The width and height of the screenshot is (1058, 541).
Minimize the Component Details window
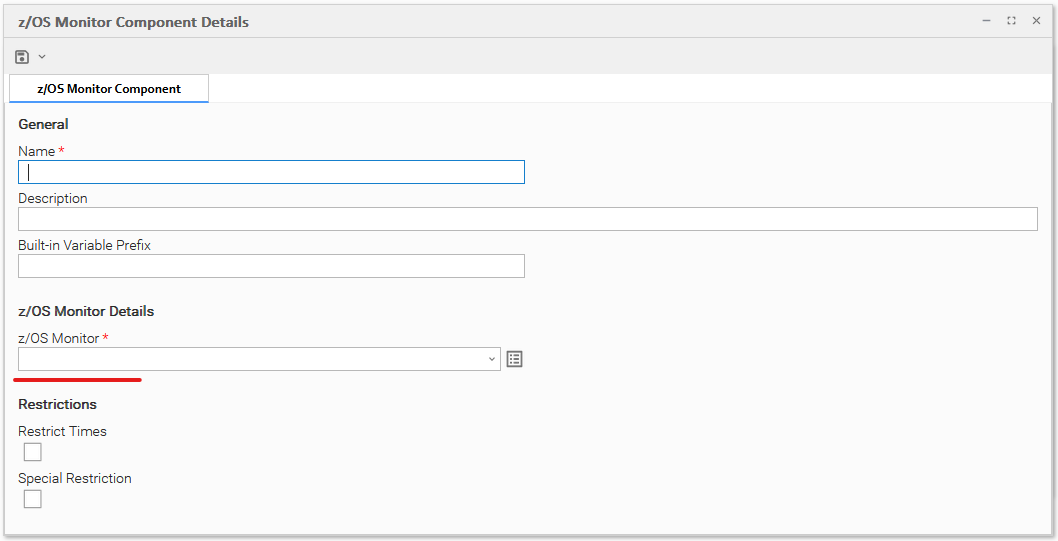tap(986, 21)
